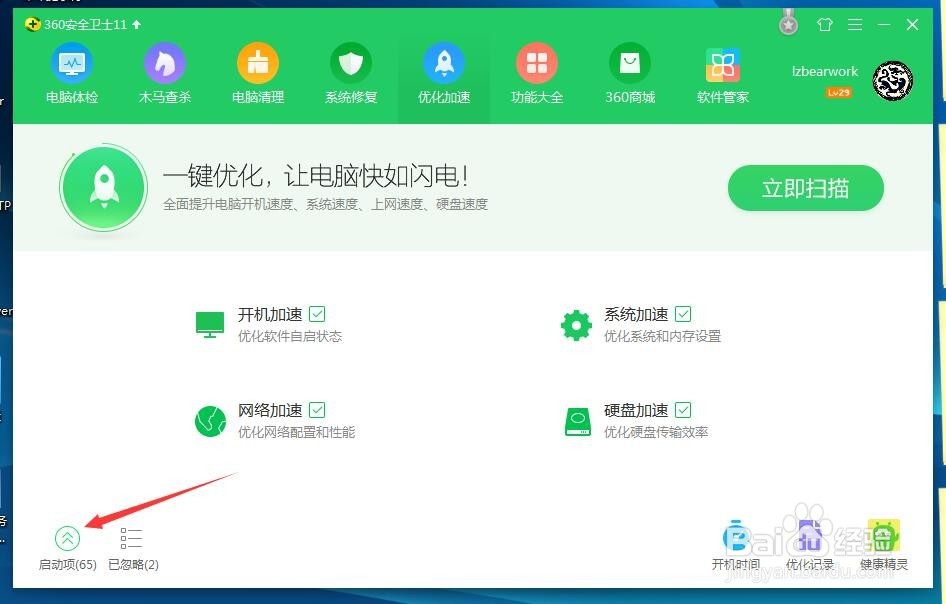
Task: Open the 电脑体检 computer checkup icon
Action: click(x=72, y=63)
